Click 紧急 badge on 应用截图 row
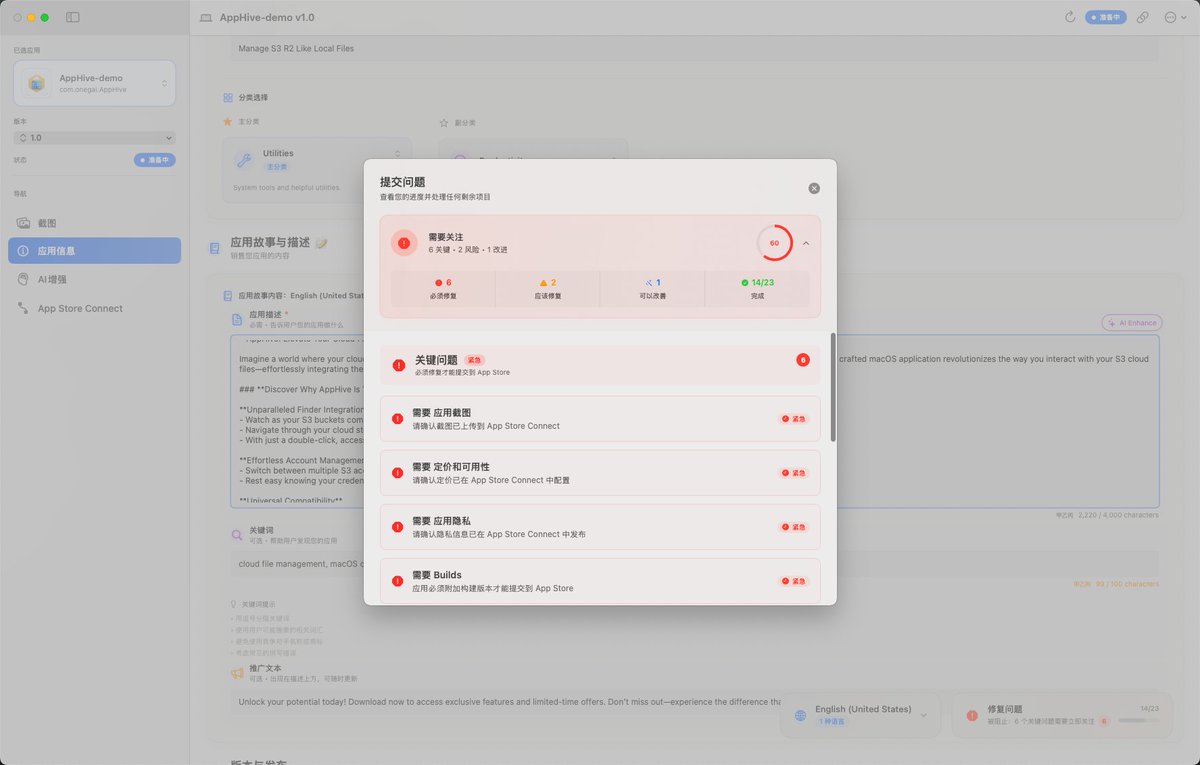Screen dimensions: 1200x765 pos(794,419)
